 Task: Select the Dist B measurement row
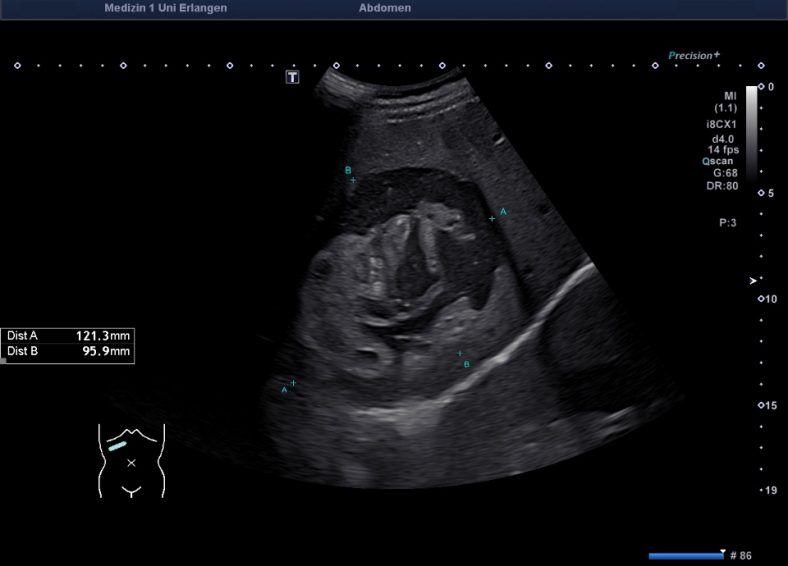pos(67,352)
